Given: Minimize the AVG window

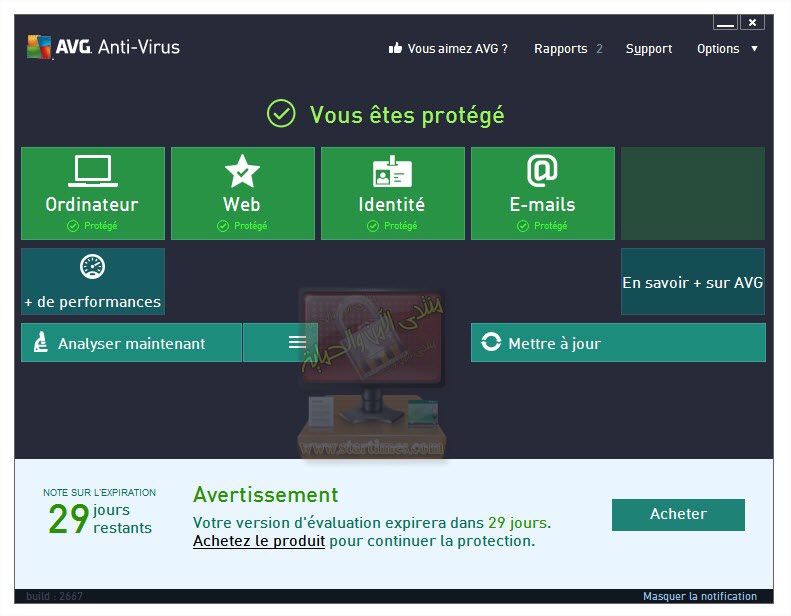Looking at the screenshot, I should click(x=725, y=23).
